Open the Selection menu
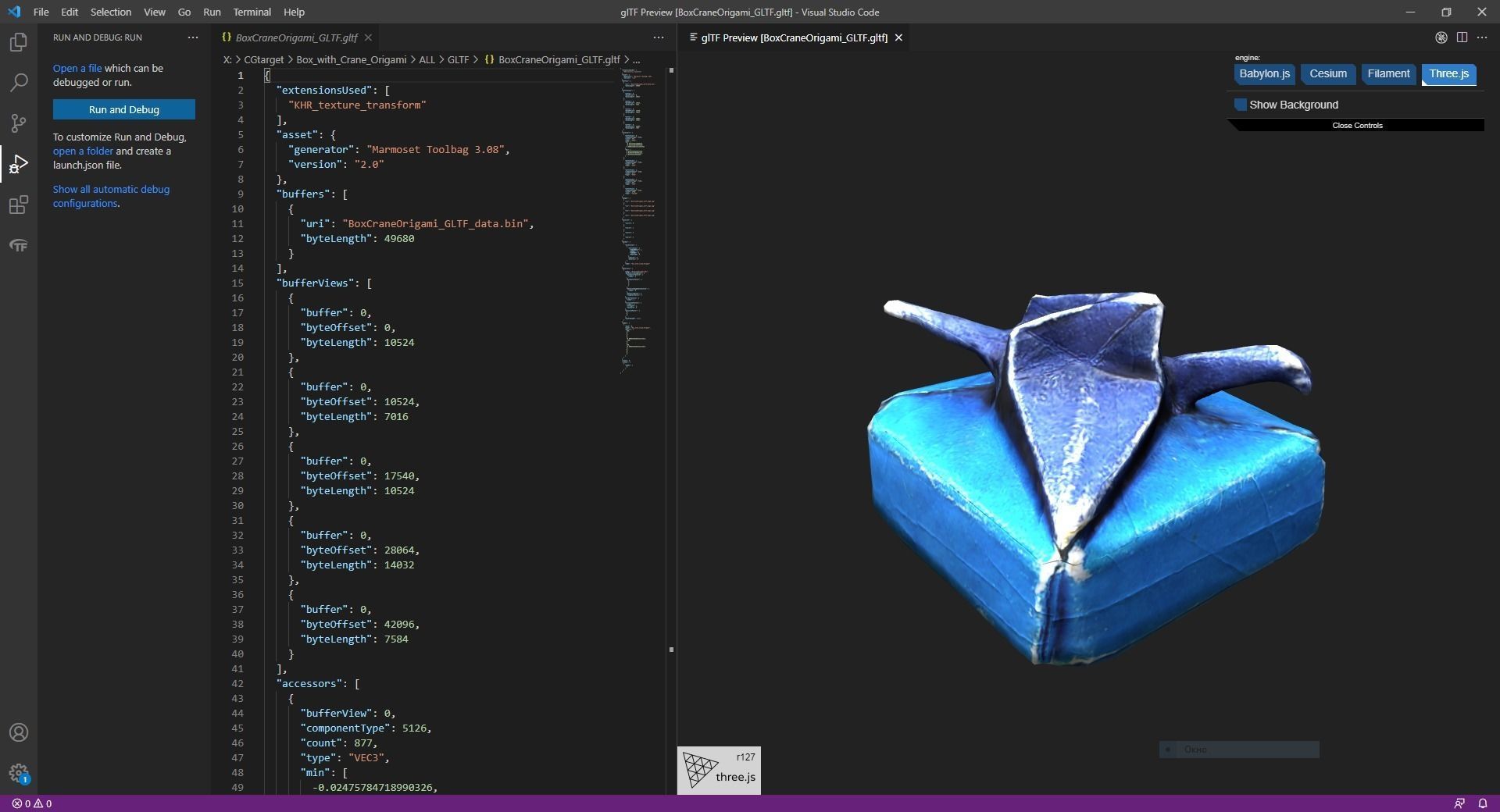The image size is (1500, 812). pyautogui.click(x=111, y=12)
